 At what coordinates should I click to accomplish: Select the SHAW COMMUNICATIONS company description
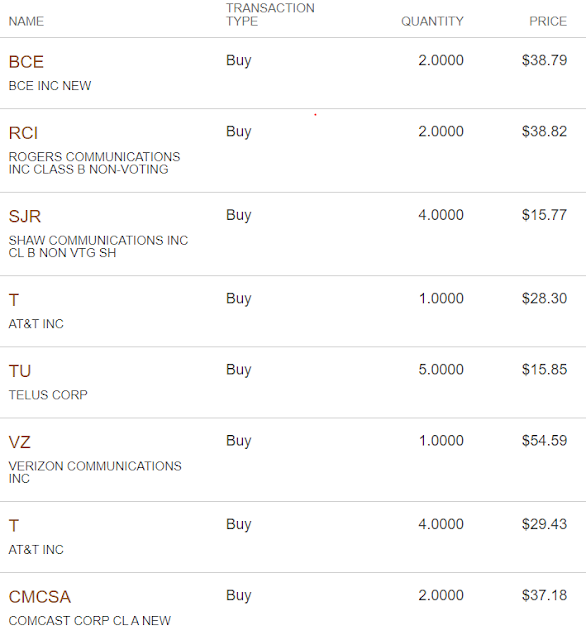[x=98, y=247]
